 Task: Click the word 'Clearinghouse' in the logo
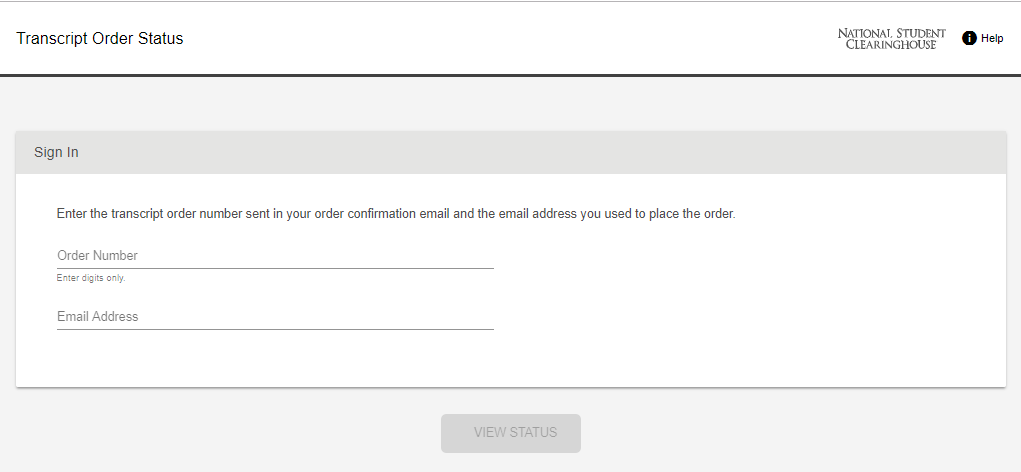(x=891, y=45)
